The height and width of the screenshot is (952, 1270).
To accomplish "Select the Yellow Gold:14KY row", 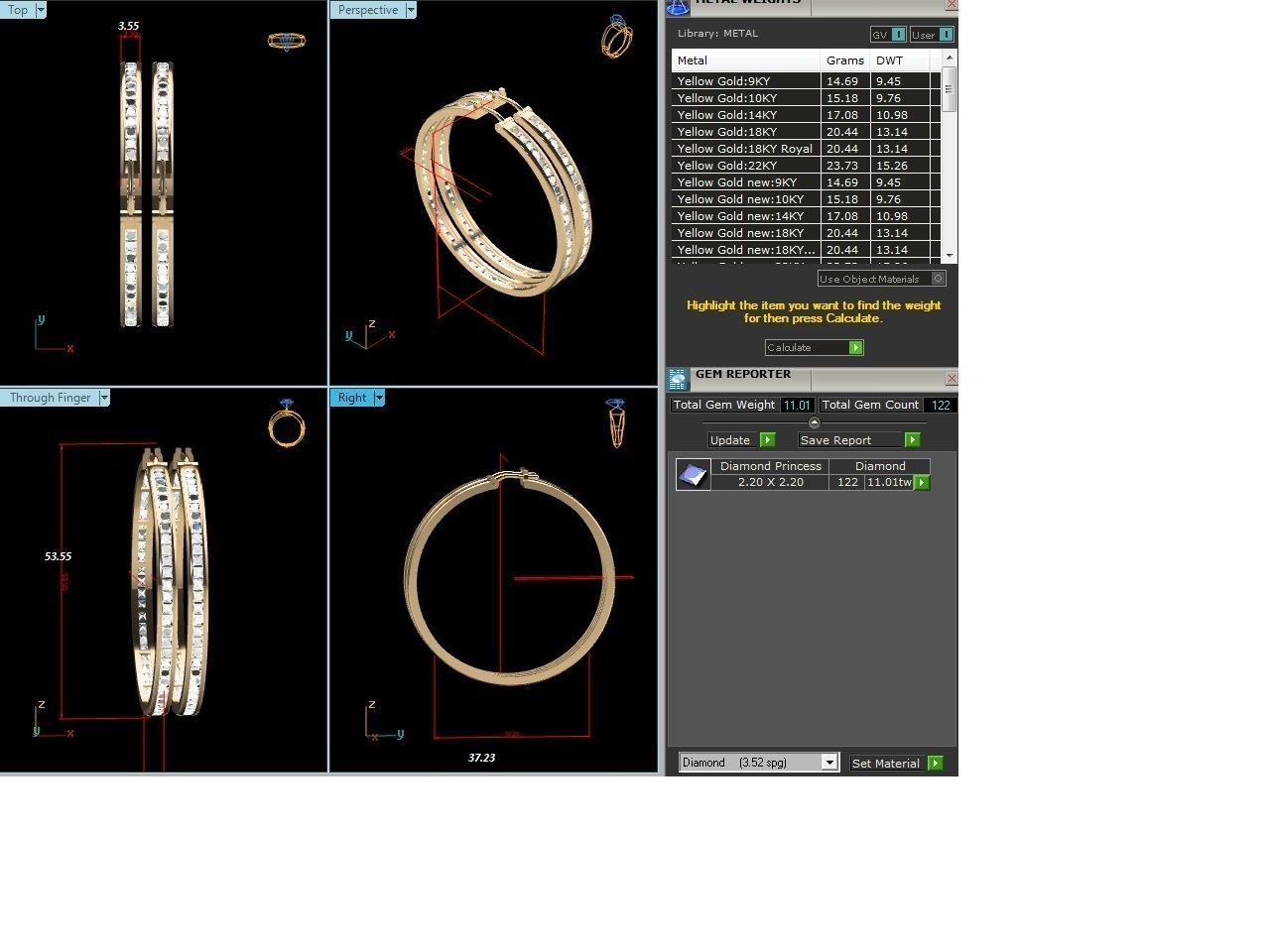I will coord(806,115).
